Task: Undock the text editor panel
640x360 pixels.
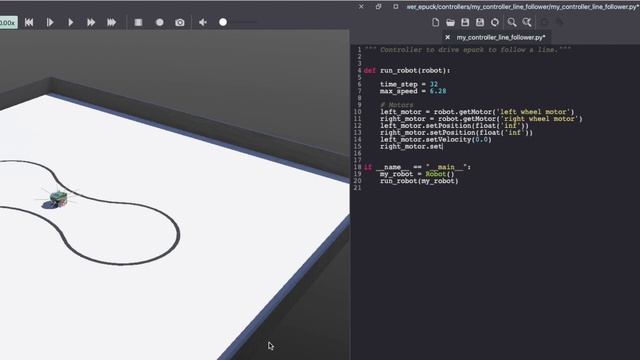Action: [378, 7]
